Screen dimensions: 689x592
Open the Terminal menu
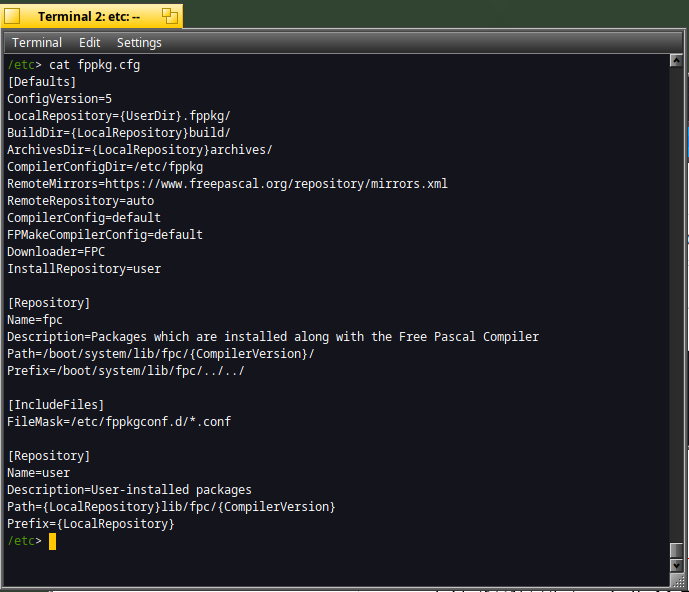[x=37, y=43]
